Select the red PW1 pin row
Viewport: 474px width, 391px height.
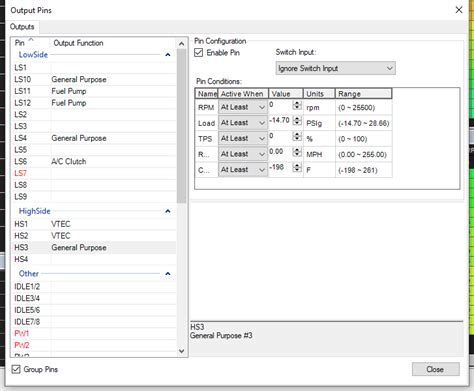pos(94,333)
